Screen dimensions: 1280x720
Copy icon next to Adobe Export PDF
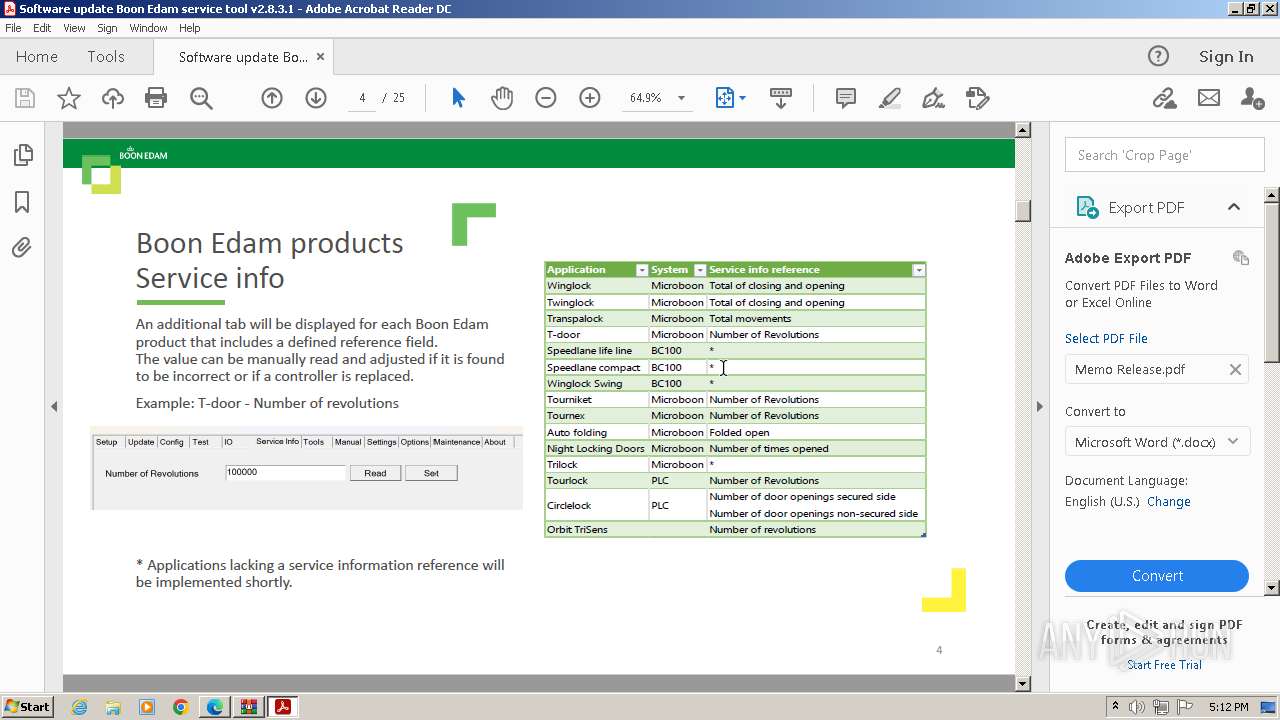pyautogui.click(x=1241, y=257)
